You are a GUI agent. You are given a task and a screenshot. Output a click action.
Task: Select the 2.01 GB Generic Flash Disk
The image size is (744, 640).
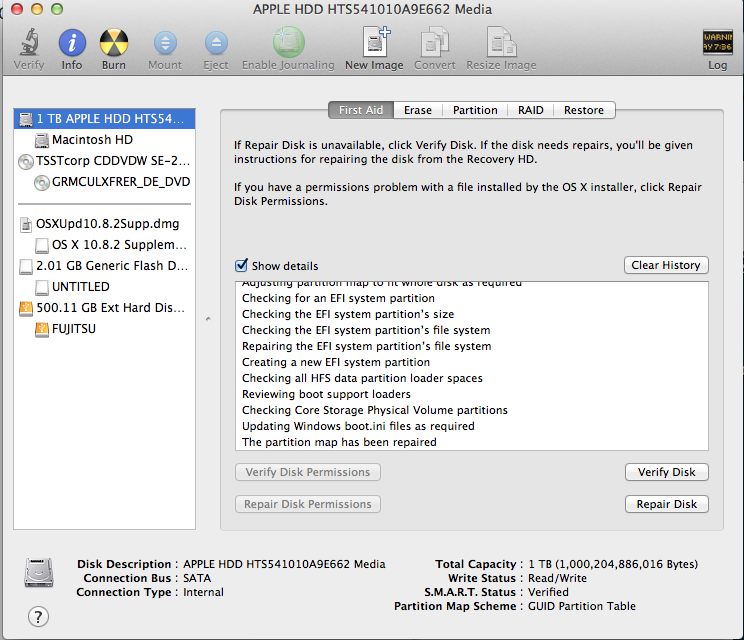click(104, 266)
